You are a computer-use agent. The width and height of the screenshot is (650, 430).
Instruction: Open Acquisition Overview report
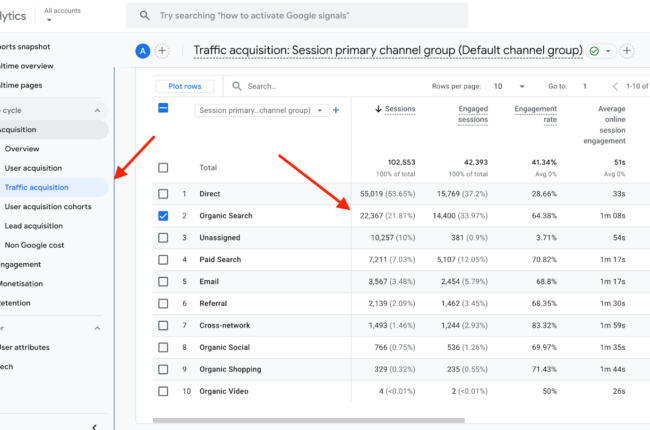22,149
